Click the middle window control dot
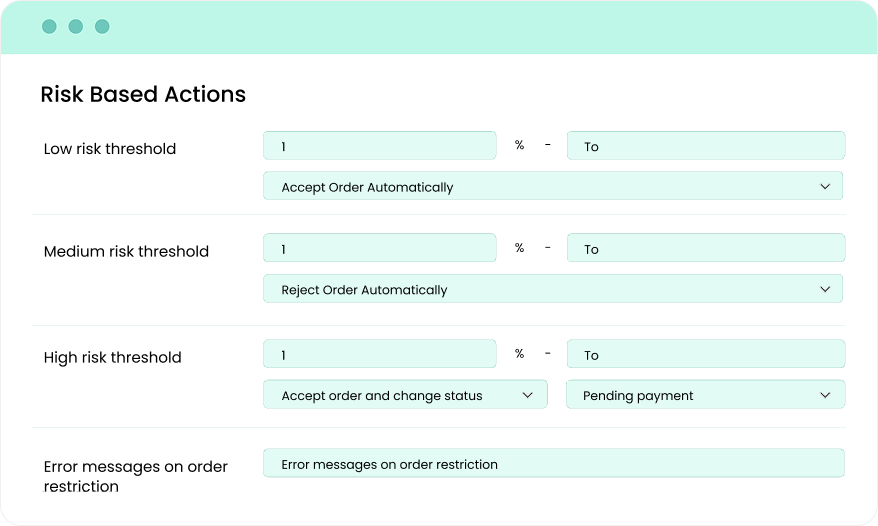 [76, 27]
